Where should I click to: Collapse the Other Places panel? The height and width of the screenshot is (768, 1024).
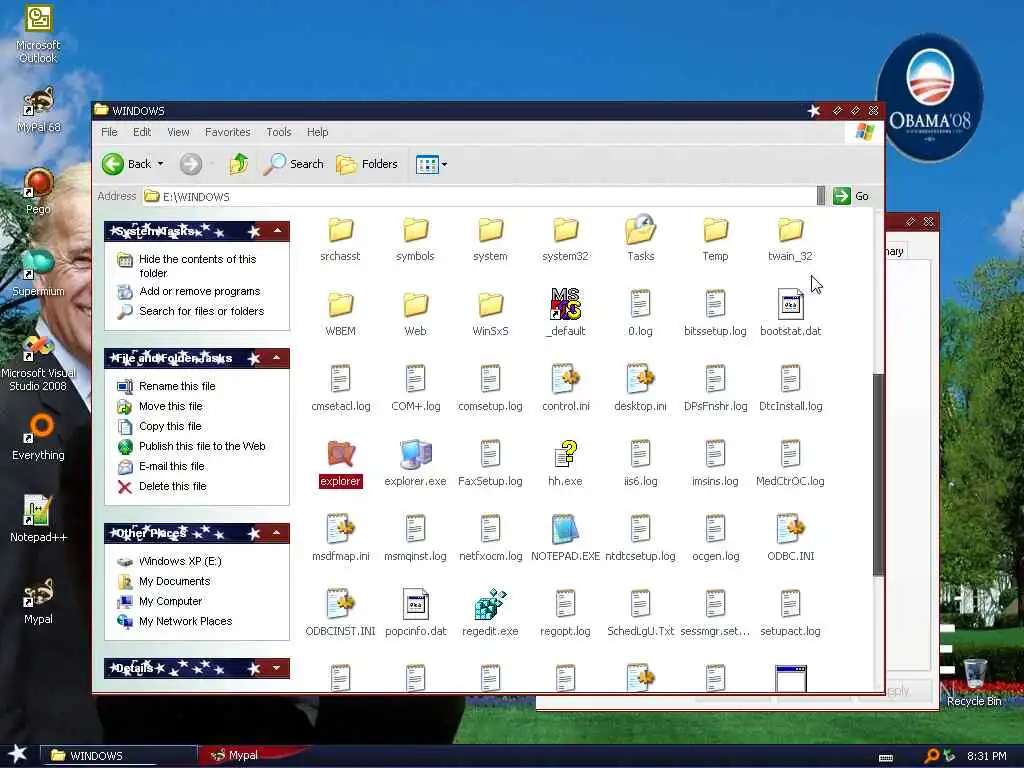tap(278, 533)
